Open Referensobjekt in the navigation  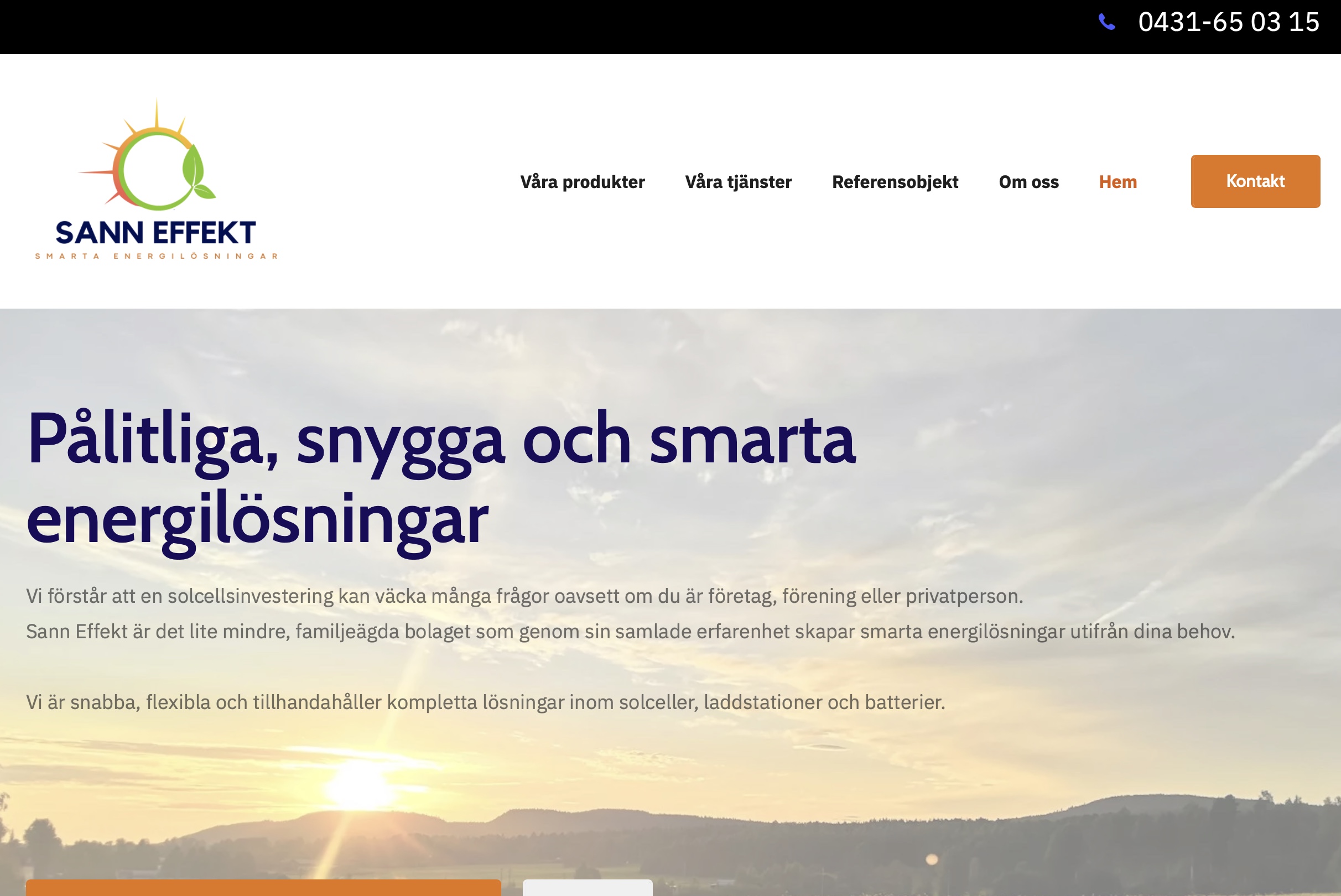pyautogui.click(x=895, y=182)
